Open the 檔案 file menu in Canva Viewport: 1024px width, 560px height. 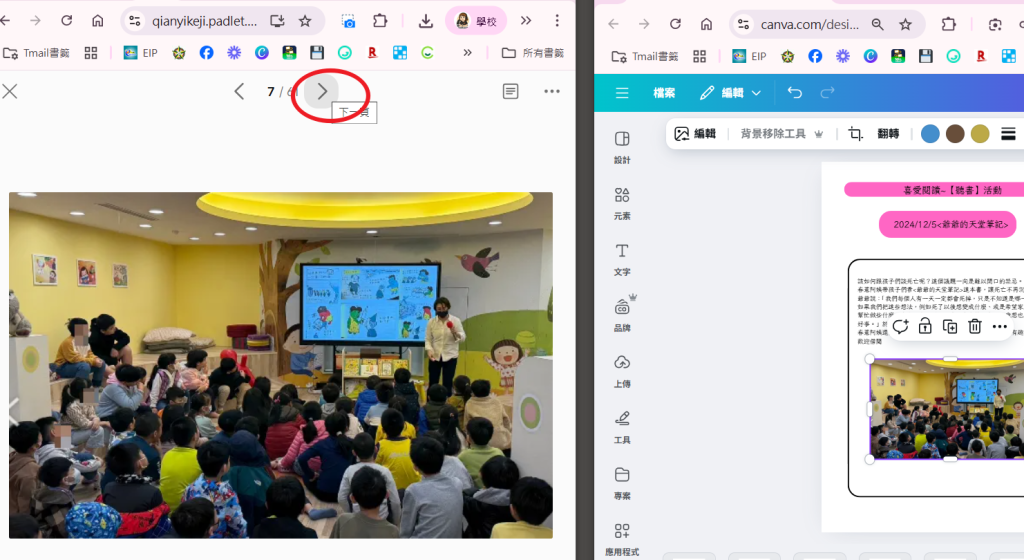click(x=664, y=93)
